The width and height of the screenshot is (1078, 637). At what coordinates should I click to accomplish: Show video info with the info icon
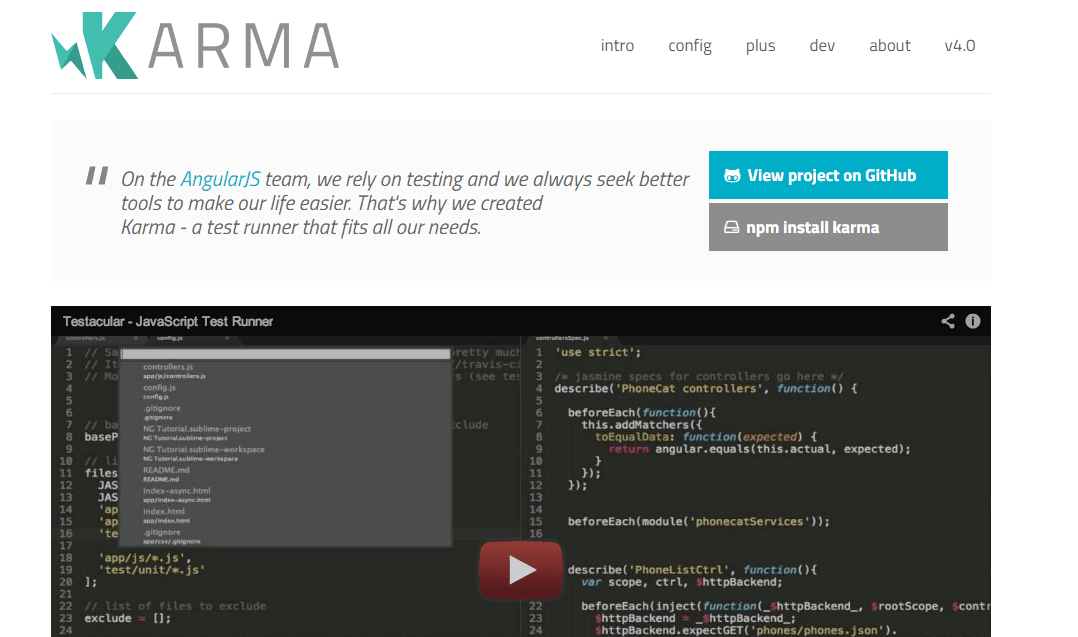[972, 321]
